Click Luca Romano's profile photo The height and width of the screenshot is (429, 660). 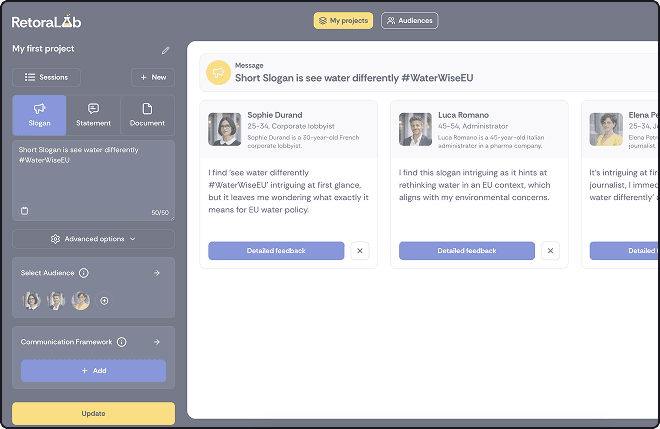point(415,129)
